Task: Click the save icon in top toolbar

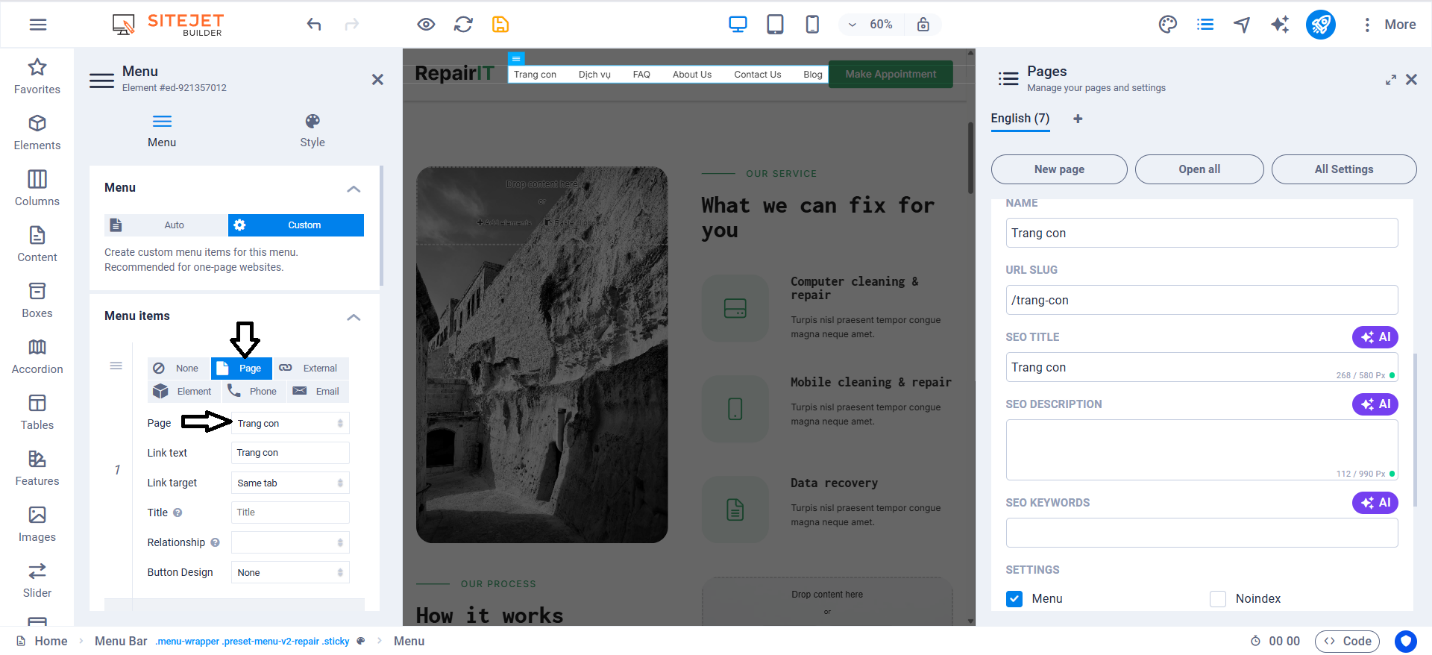Action: point(500,24)
